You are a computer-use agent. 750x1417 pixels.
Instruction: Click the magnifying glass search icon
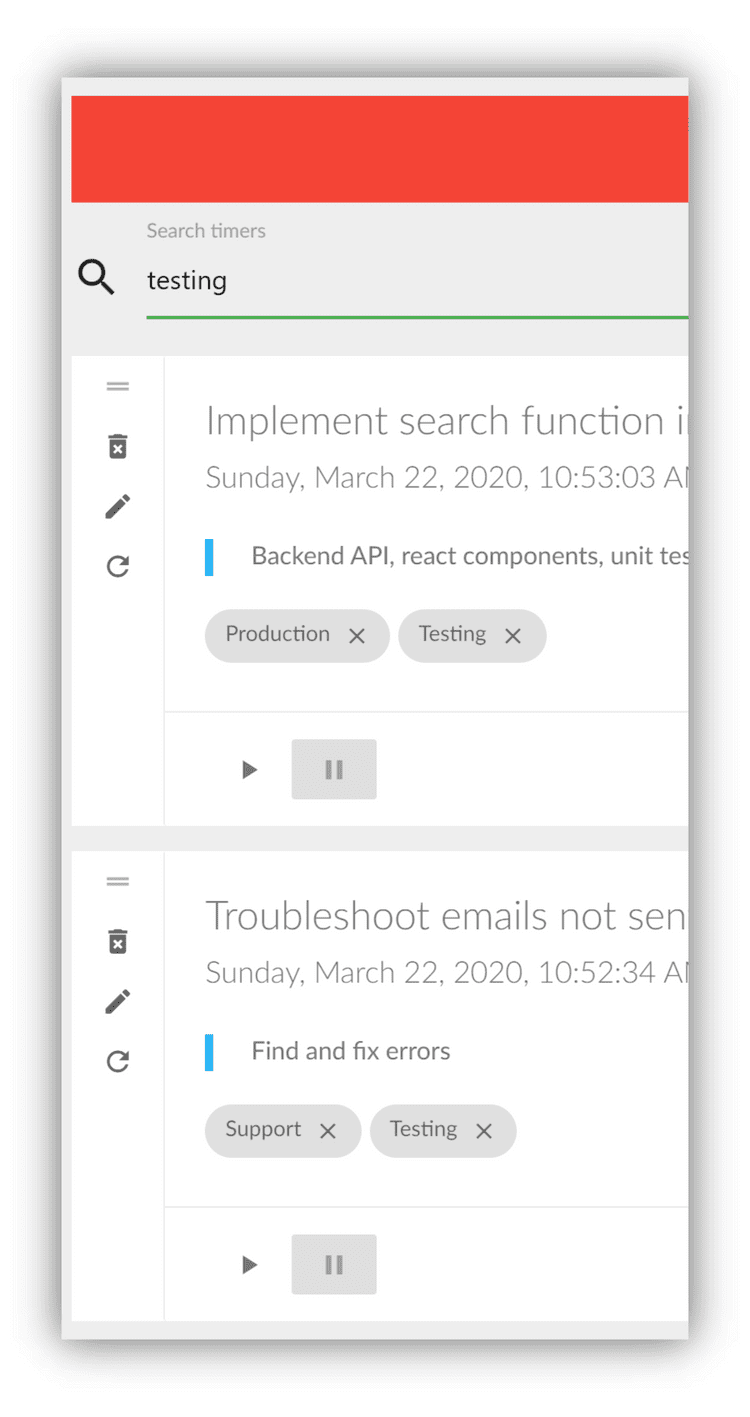tap(95, 277)
